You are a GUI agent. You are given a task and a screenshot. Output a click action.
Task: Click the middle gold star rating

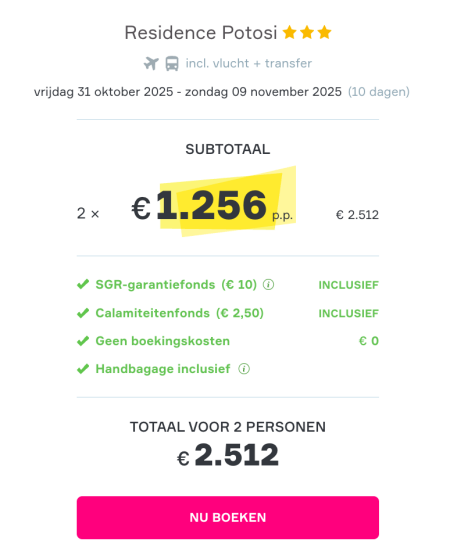307,32
